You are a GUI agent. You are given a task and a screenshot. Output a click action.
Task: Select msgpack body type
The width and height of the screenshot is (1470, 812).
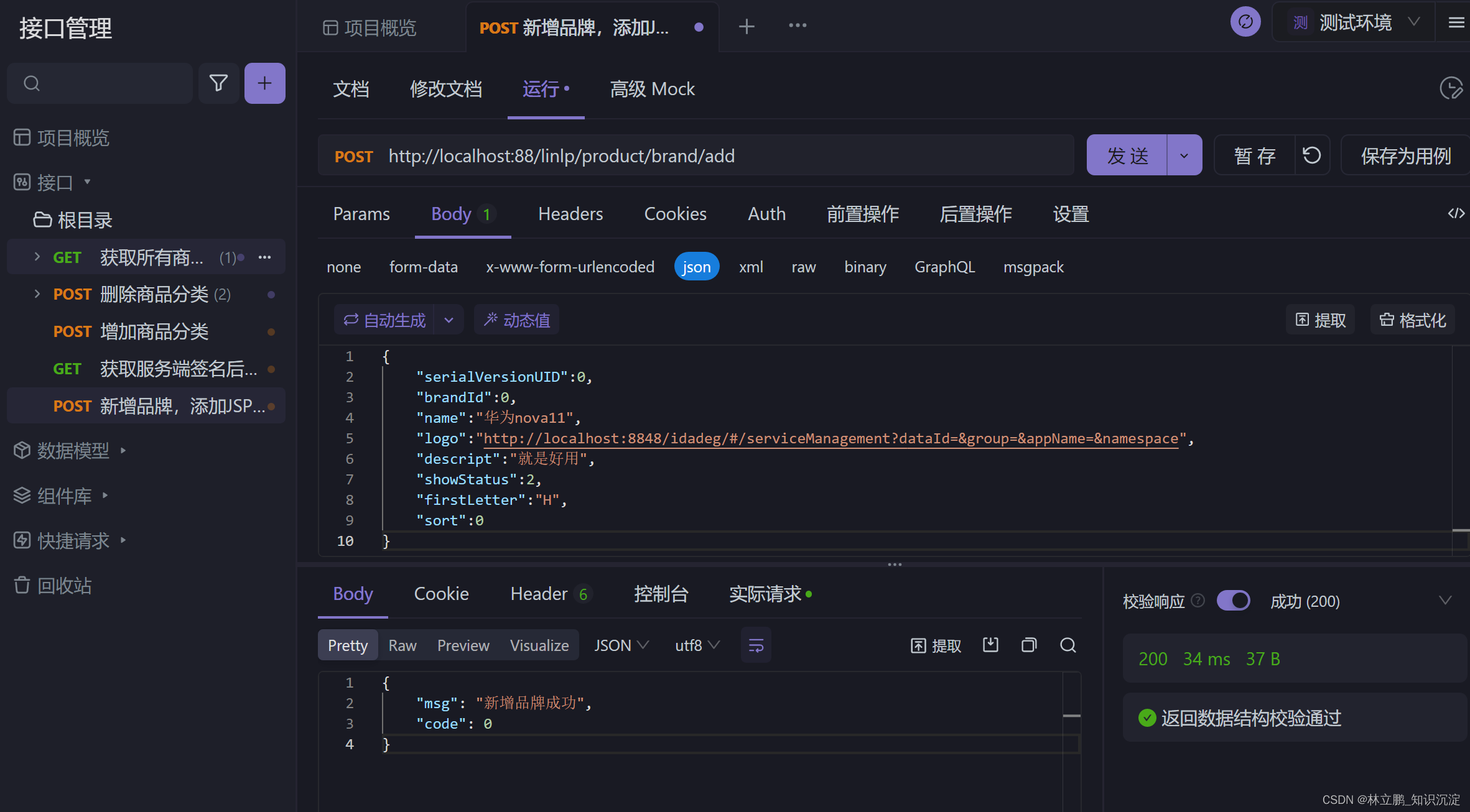pos(1033,267)
